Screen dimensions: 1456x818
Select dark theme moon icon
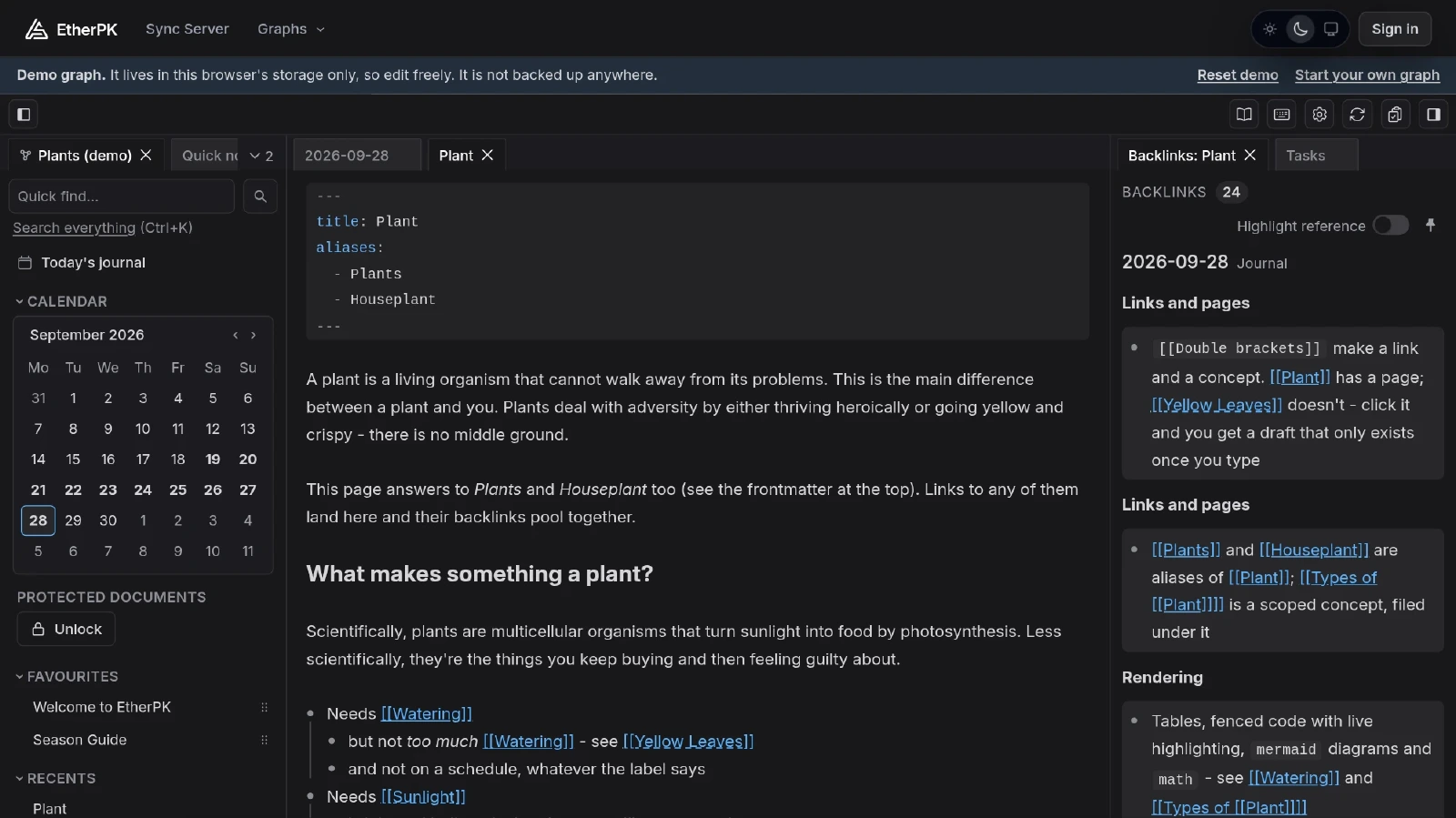click(x=1300, y=29)
